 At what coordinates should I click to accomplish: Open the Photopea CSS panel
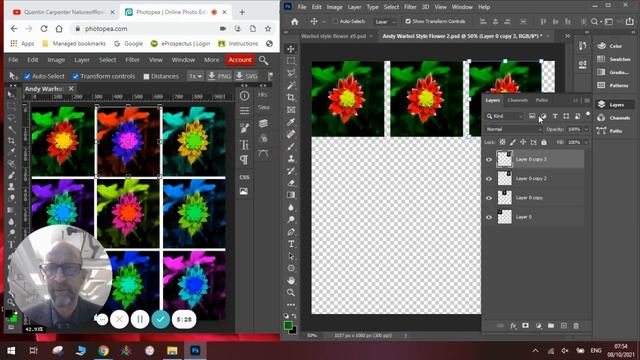(244, 177)
